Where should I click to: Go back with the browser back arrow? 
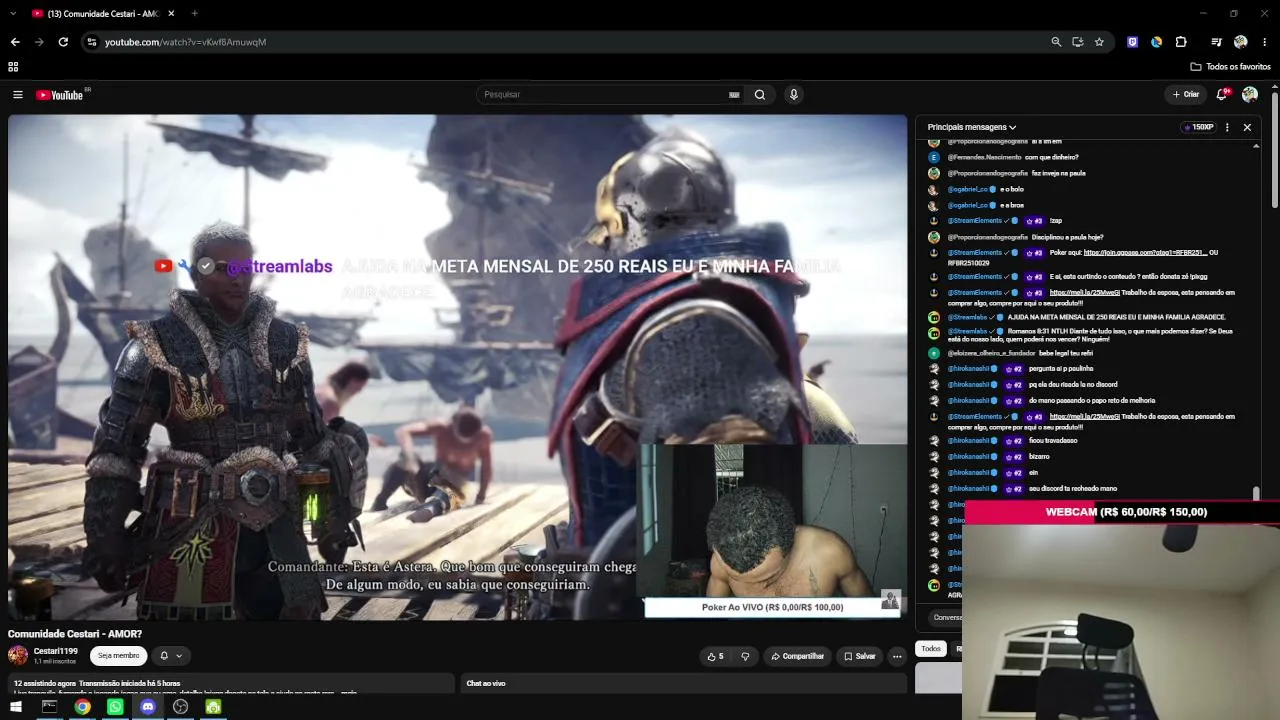(15, 42)
